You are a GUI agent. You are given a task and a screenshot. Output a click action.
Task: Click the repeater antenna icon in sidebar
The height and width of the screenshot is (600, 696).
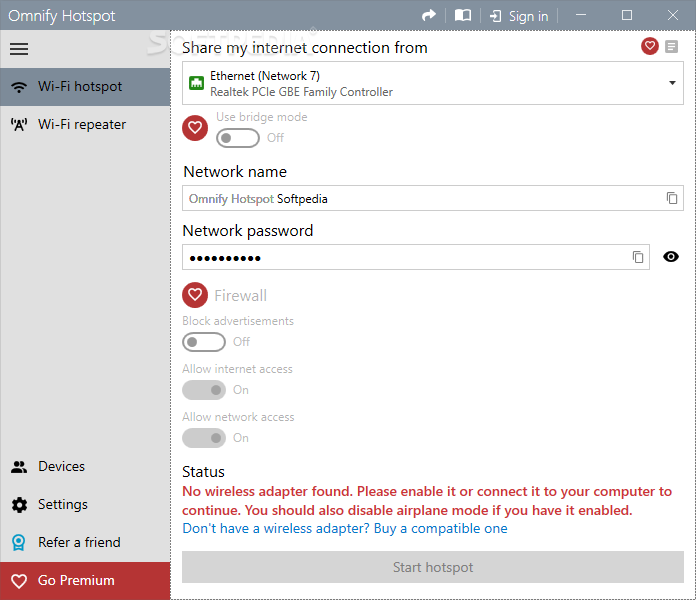point(19,125)
